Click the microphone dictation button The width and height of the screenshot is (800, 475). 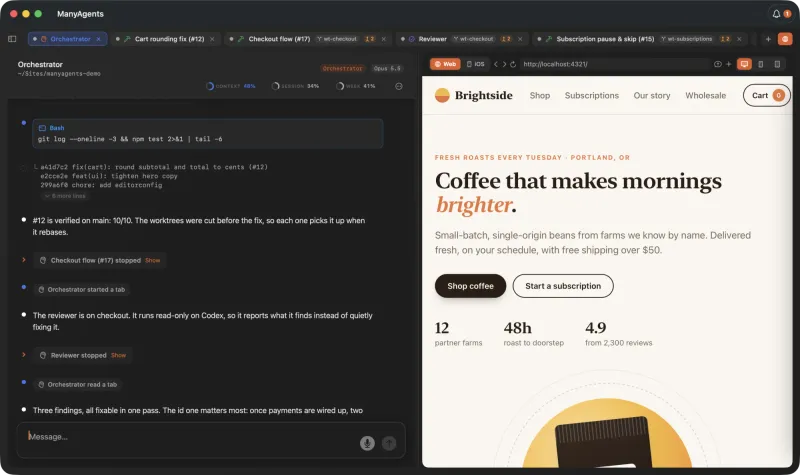coord(367,443)
